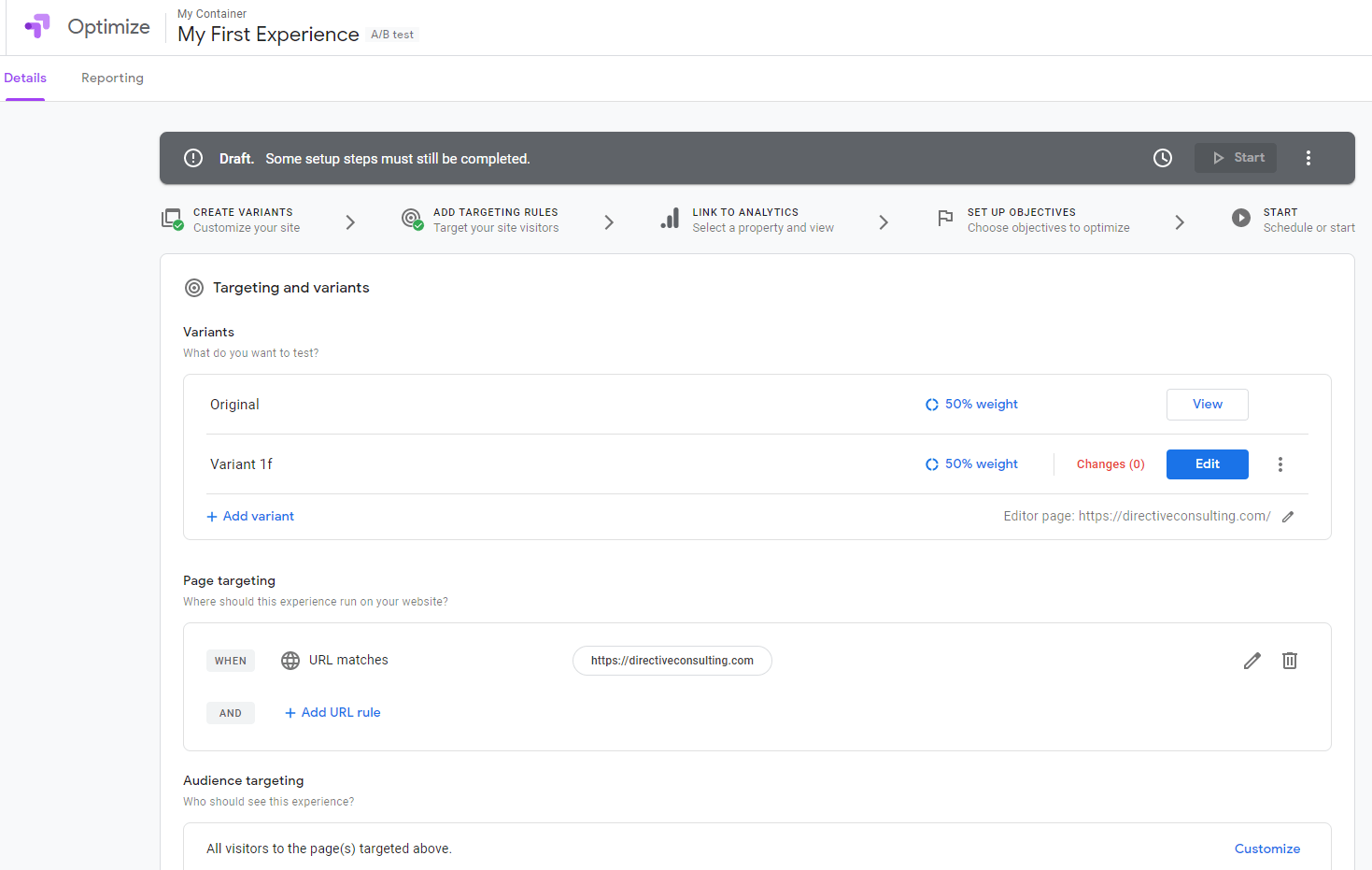Click the Start step play-circle icon

(1241, 218)
